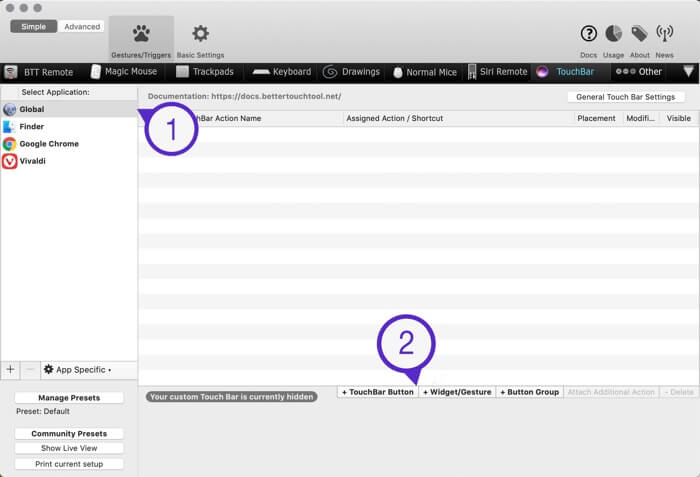
Task: Select the Siri Remote tab
Action: [497, 71]
